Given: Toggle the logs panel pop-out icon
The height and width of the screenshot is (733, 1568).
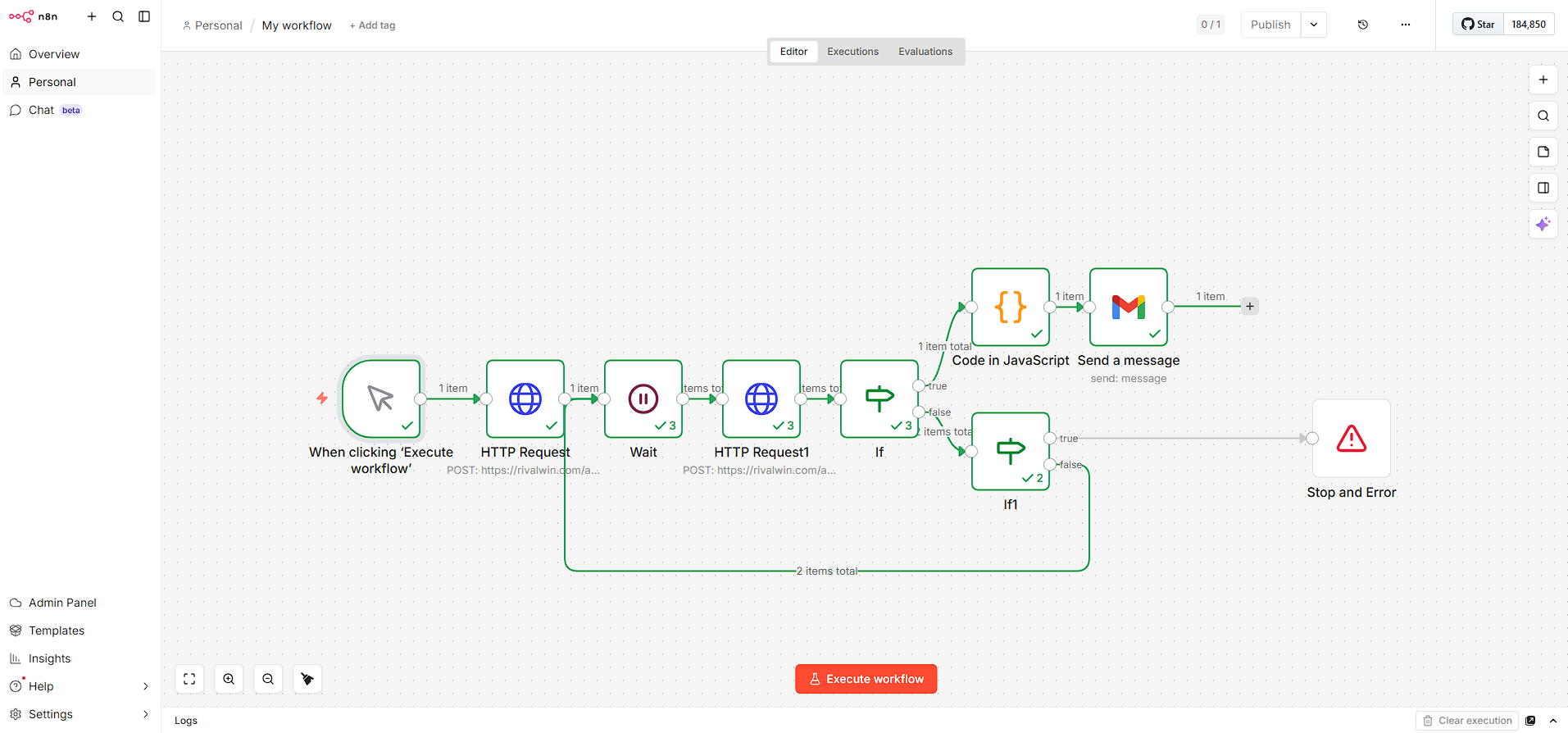Looking at the screenshot, I should coord(1530,721).
